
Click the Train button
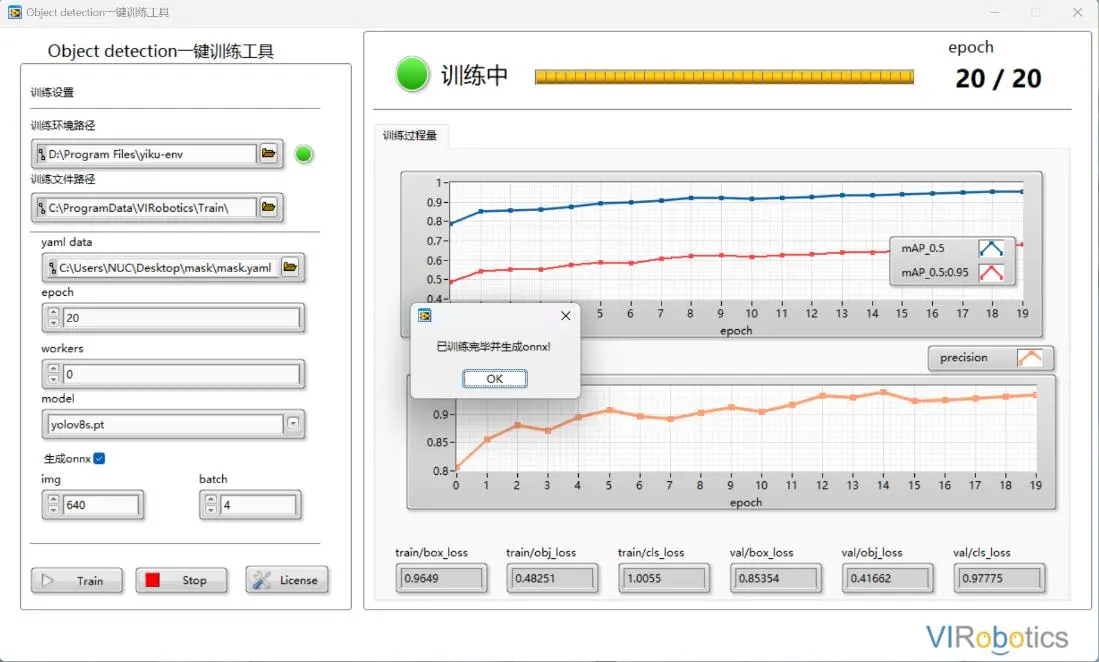click(77, 580)
